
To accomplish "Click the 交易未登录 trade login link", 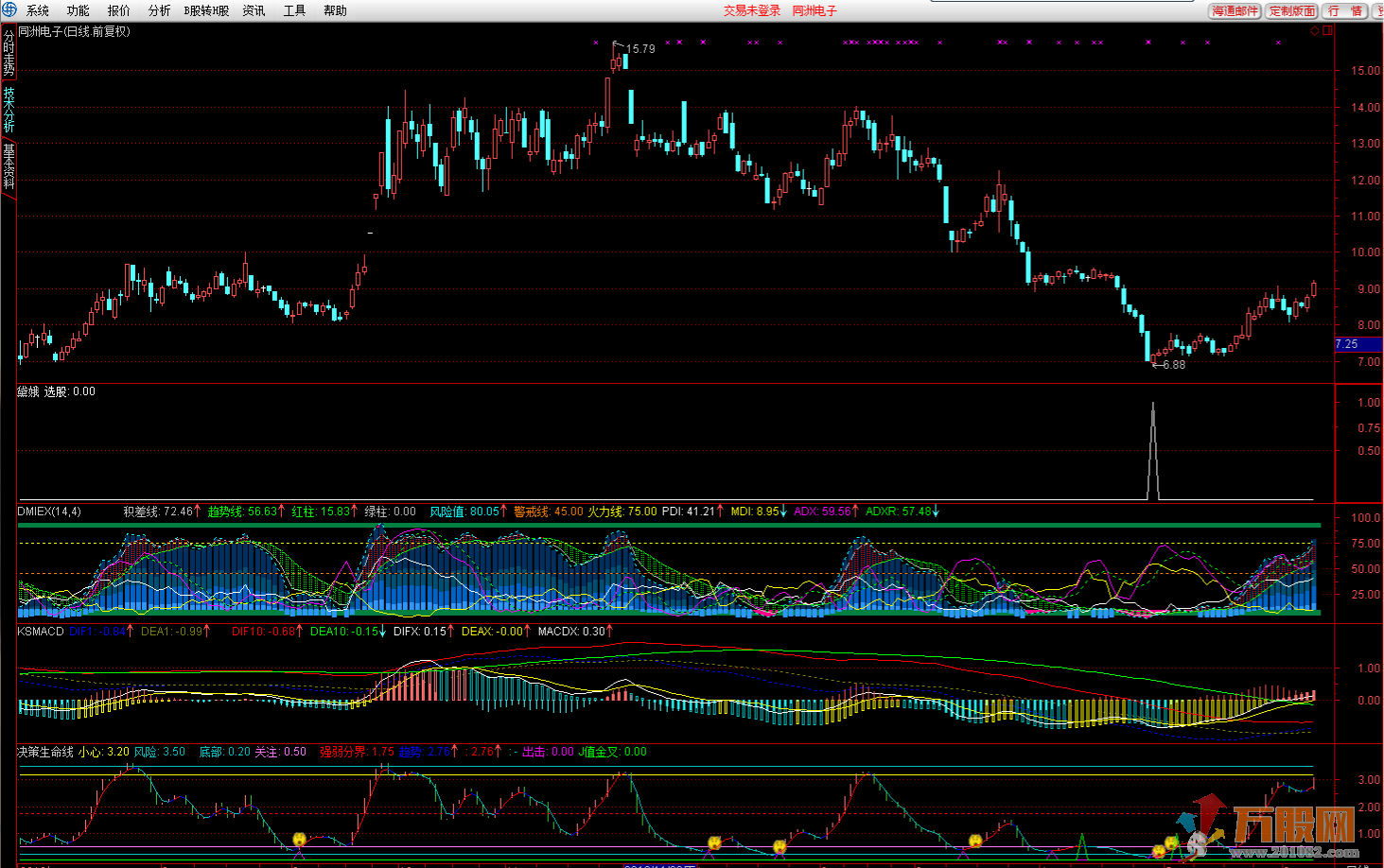I will point(752,10).
